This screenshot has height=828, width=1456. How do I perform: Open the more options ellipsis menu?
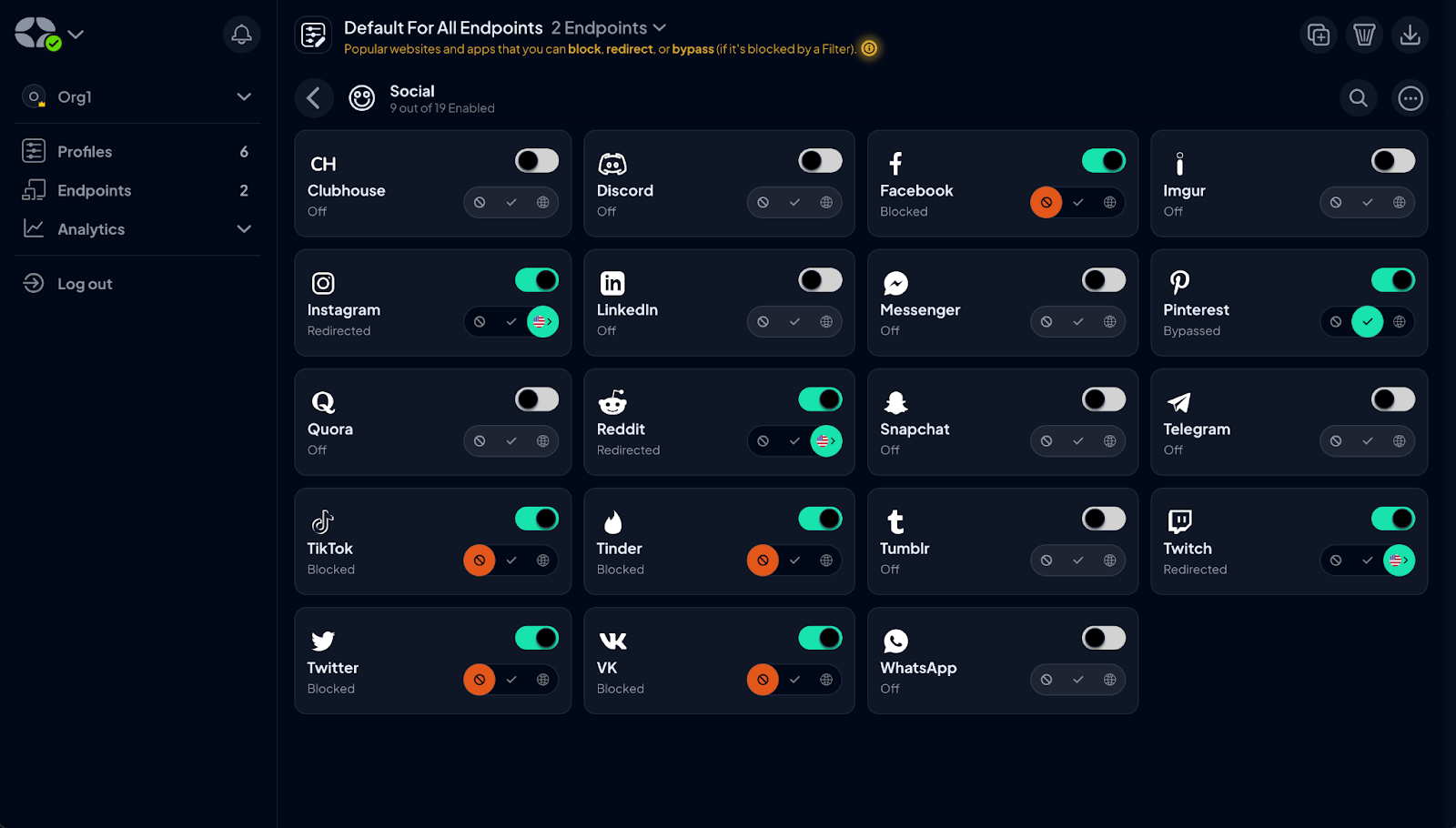point(1410,97)
